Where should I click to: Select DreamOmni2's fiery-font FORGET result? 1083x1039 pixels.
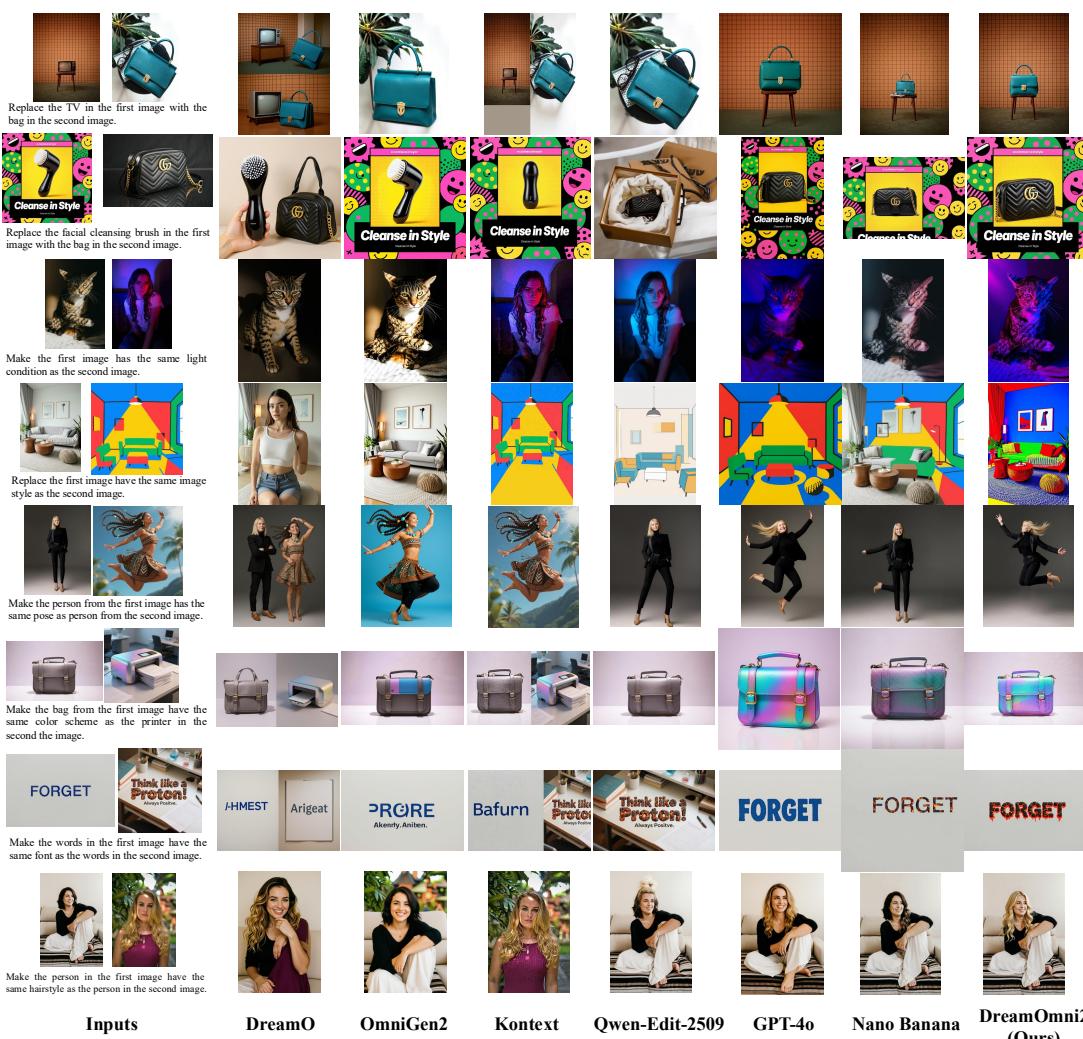pos(1025,810)
